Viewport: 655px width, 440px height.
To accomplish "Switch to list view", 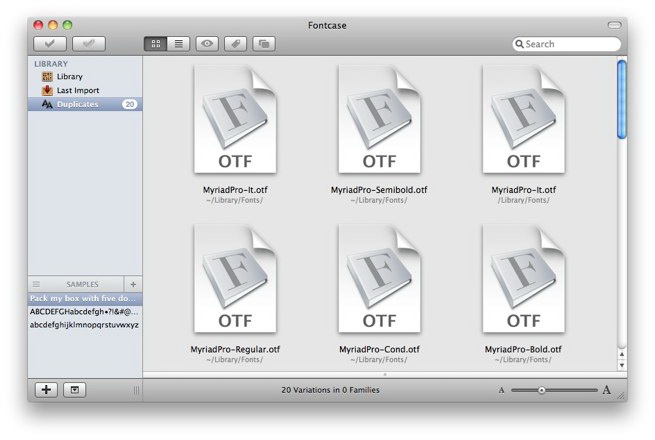I will click(x=178, y=43).
